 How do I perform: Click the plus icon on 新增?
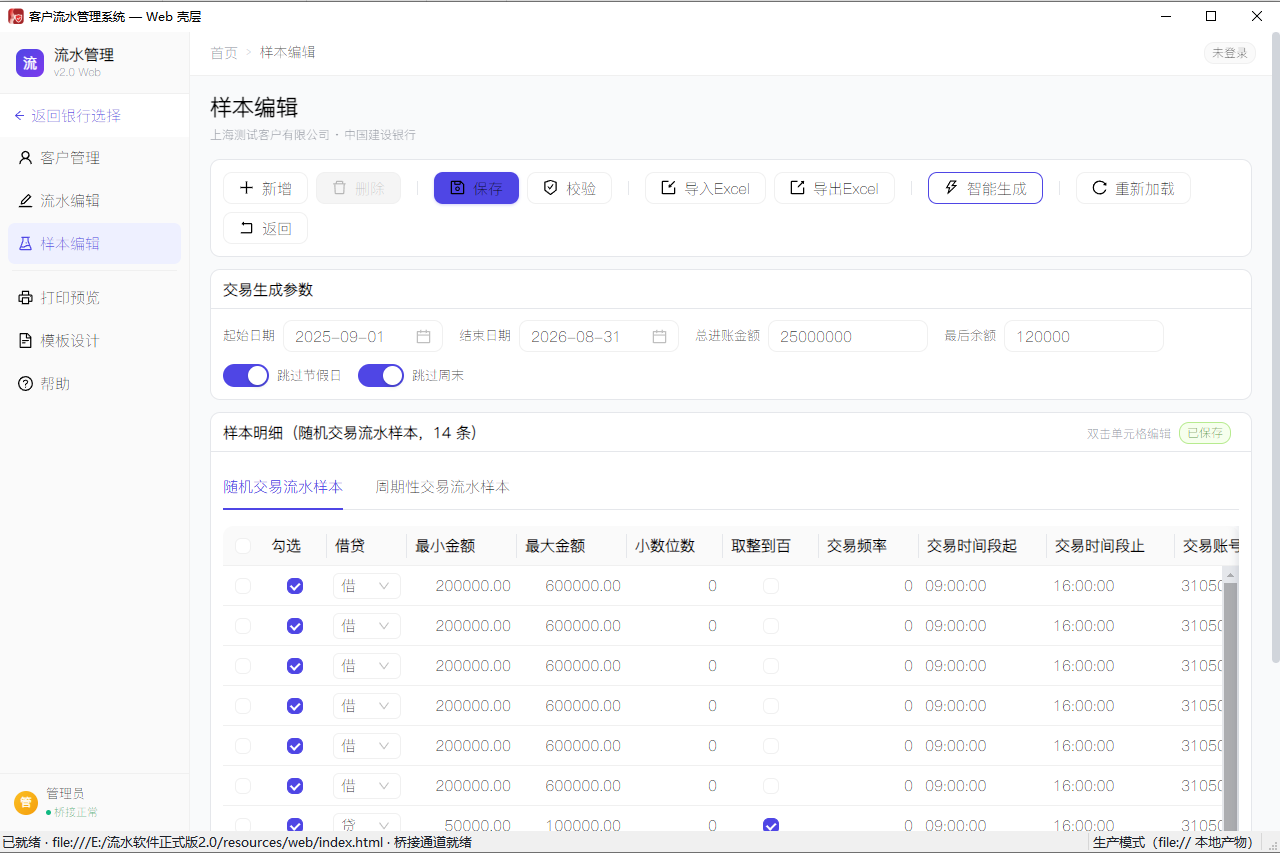coord(246,188)
